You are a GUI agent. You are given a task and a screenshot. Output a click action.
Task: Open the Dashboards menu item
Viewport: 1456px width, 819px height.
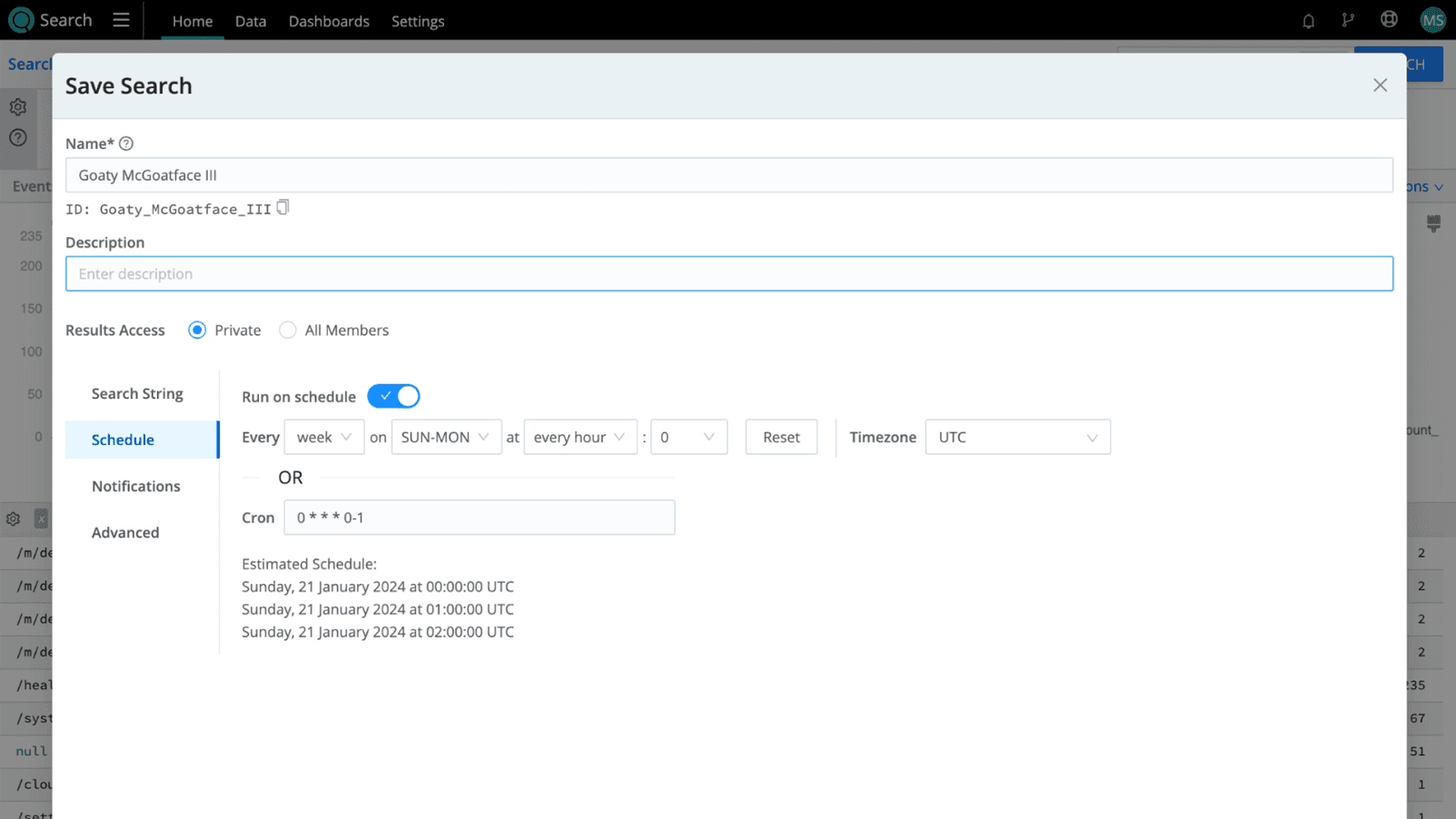tap(329, 21)
